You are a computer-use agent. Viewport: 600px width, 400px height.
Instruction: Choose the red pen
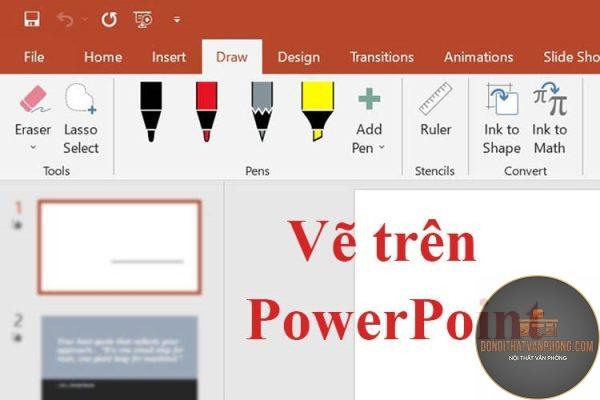point(206,112)
